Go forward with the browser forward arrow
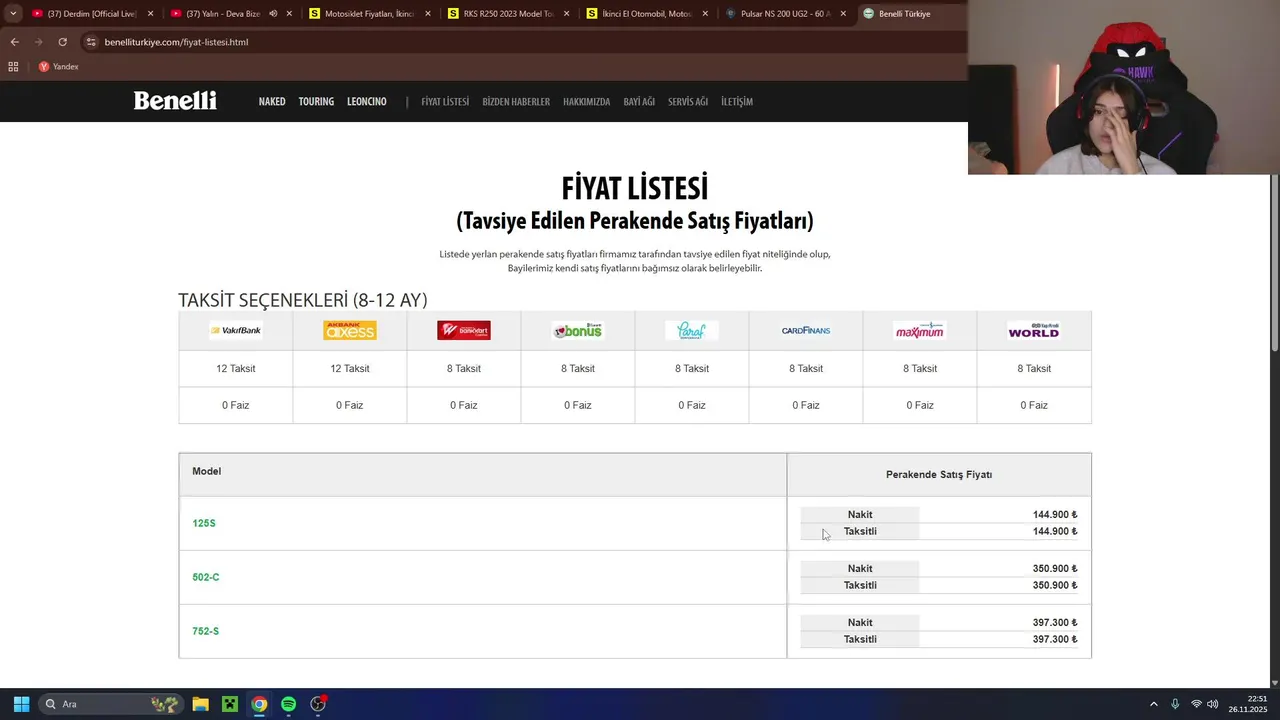The image size is (1280, 720). click(38, 42)
